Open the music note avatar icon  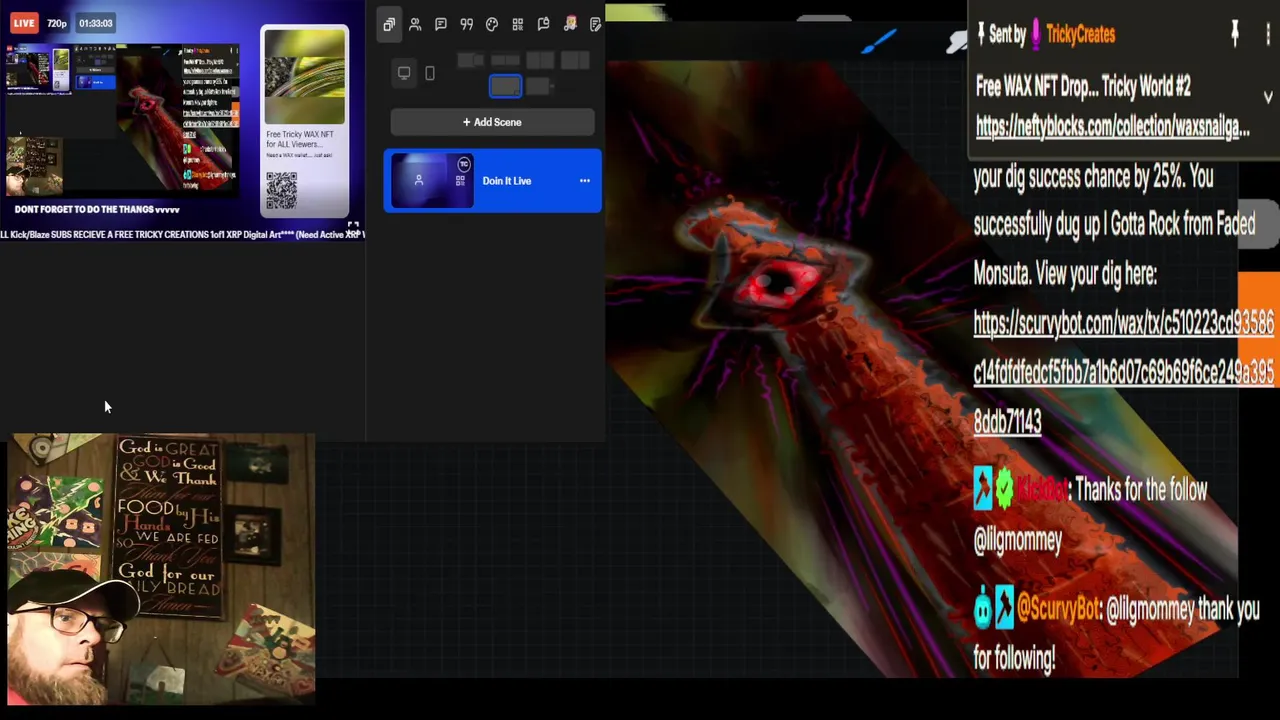pyautogui.click(x=570, y=24)
